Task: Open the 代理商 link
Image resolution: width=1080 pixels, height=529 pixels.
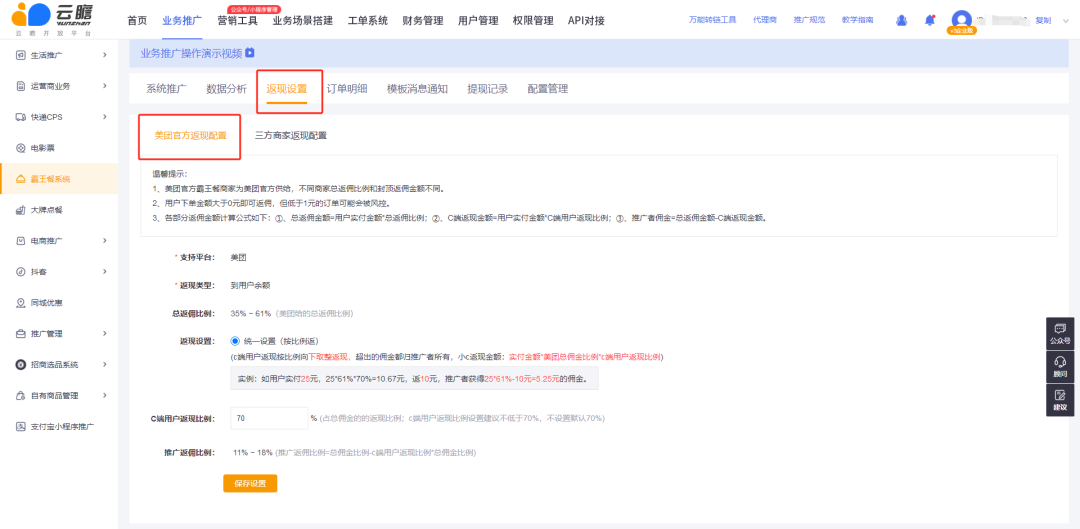Action: (765, 20)
